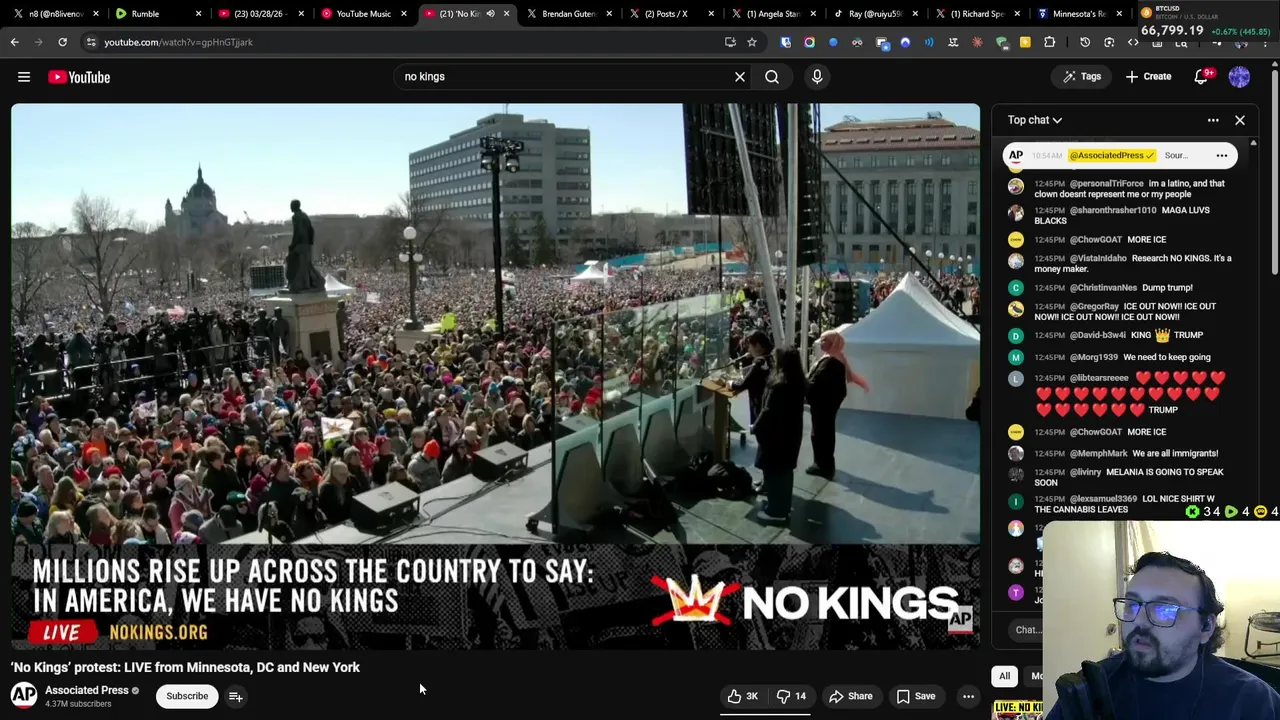
Task: Open the browser history clock icon
Action: coord(1085,42)
